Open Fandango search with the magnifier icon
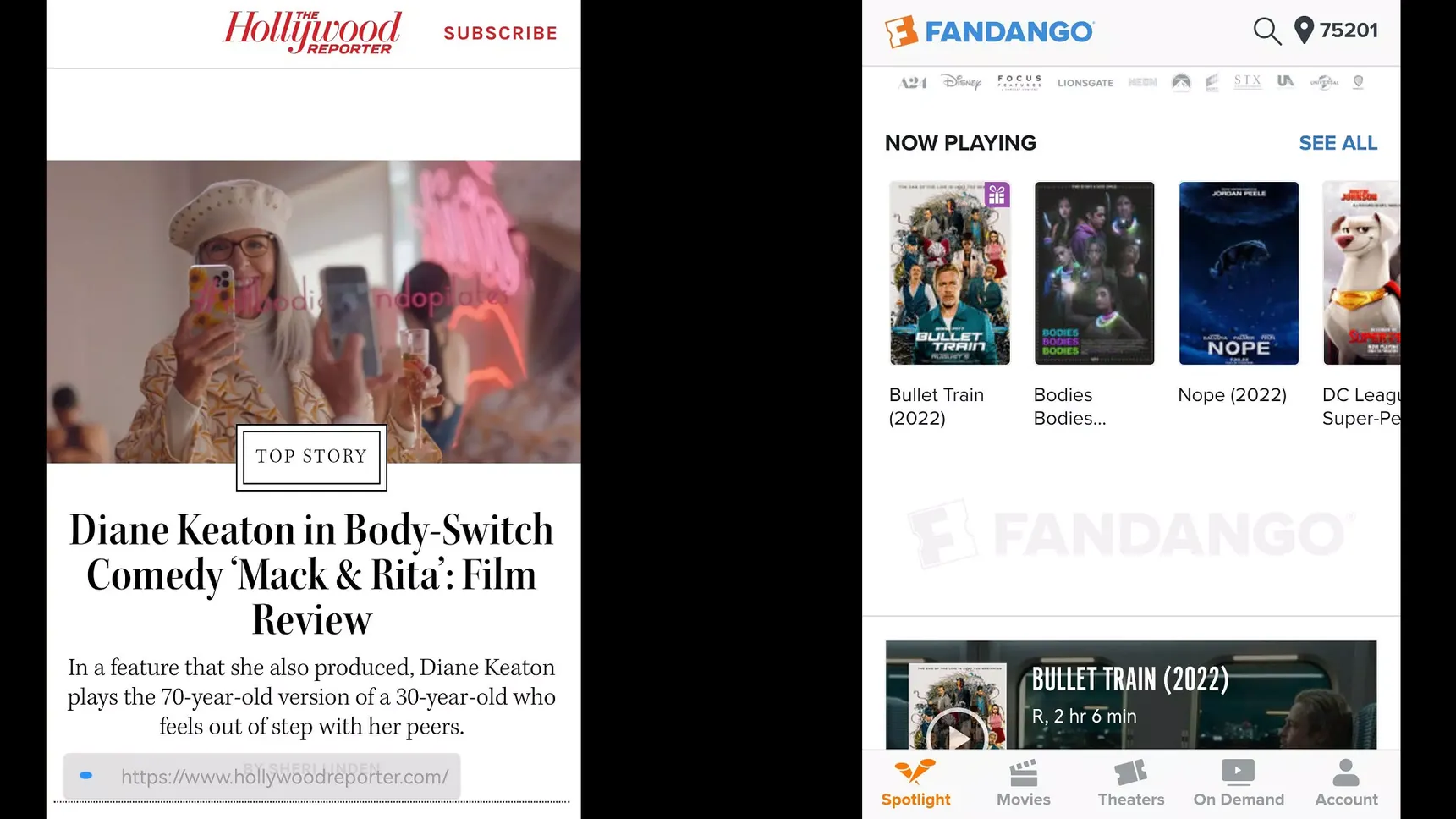The width and height of the screenshot is (1456, 819). [x=1266, y=31]
